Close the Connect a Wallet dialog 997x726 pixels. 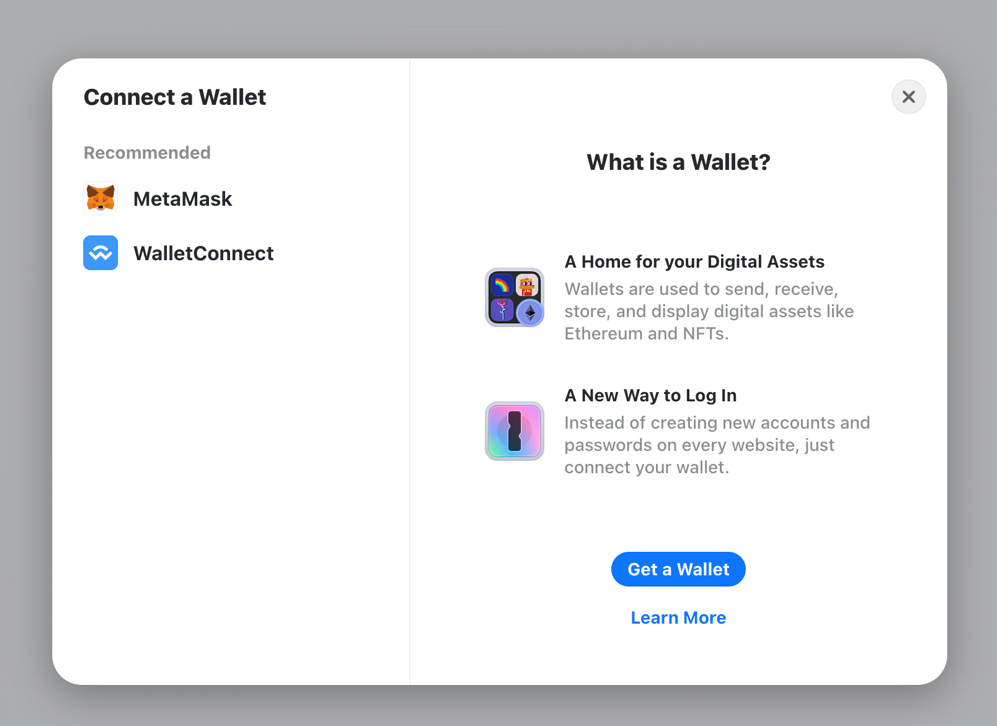coord(908,97)
